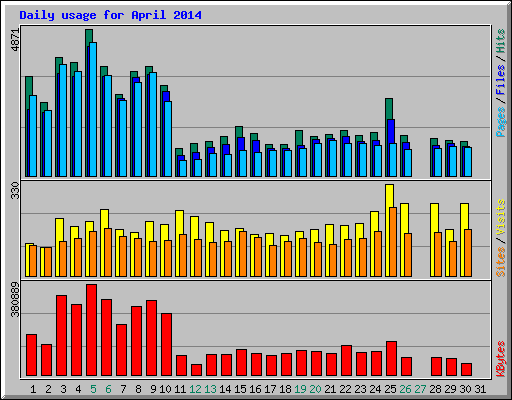
Task: Click day 15 on the x-axis
Action: pos(240,389)
